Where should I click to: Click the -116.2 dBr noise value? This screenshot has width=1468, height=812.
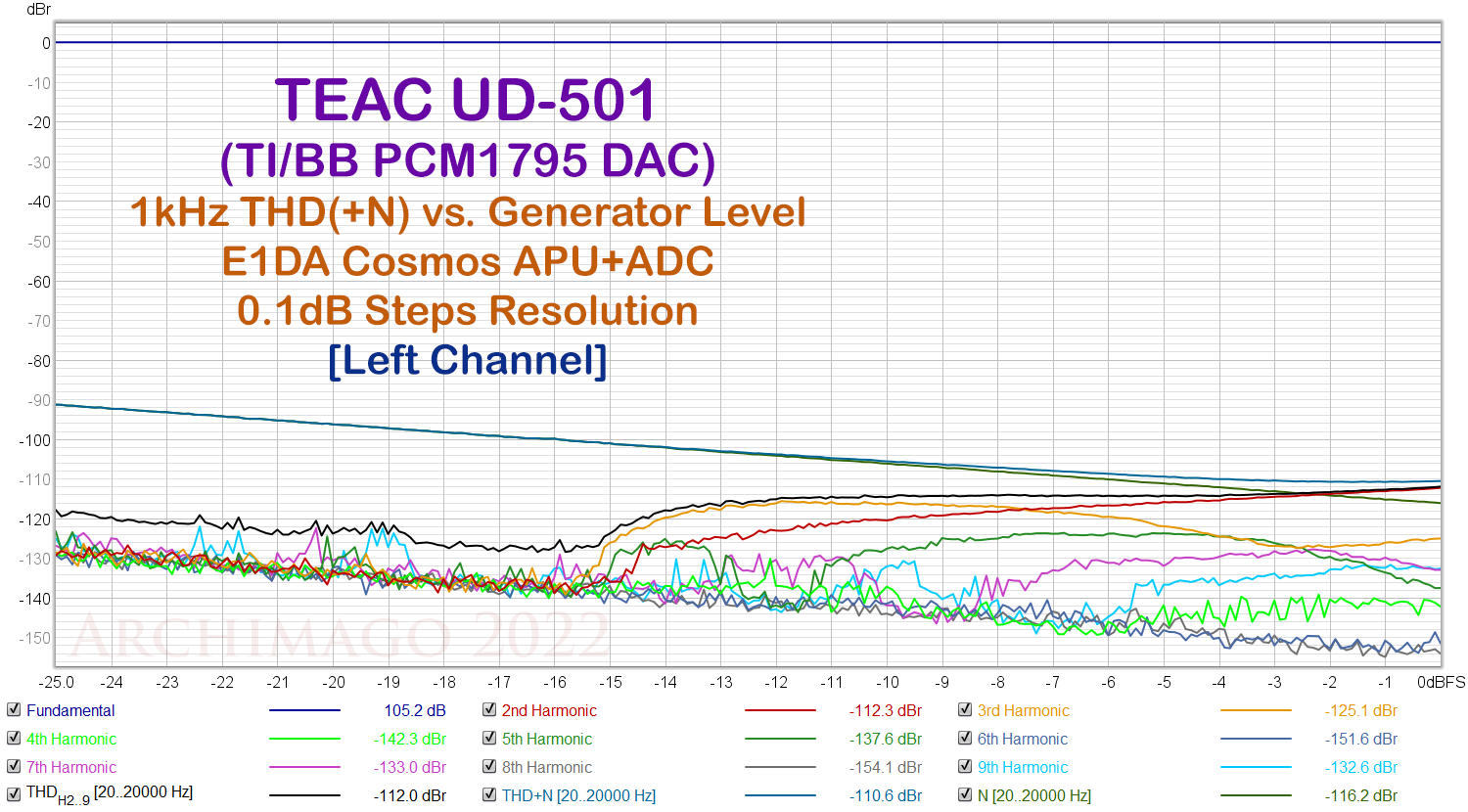[x=1361, y=796]
